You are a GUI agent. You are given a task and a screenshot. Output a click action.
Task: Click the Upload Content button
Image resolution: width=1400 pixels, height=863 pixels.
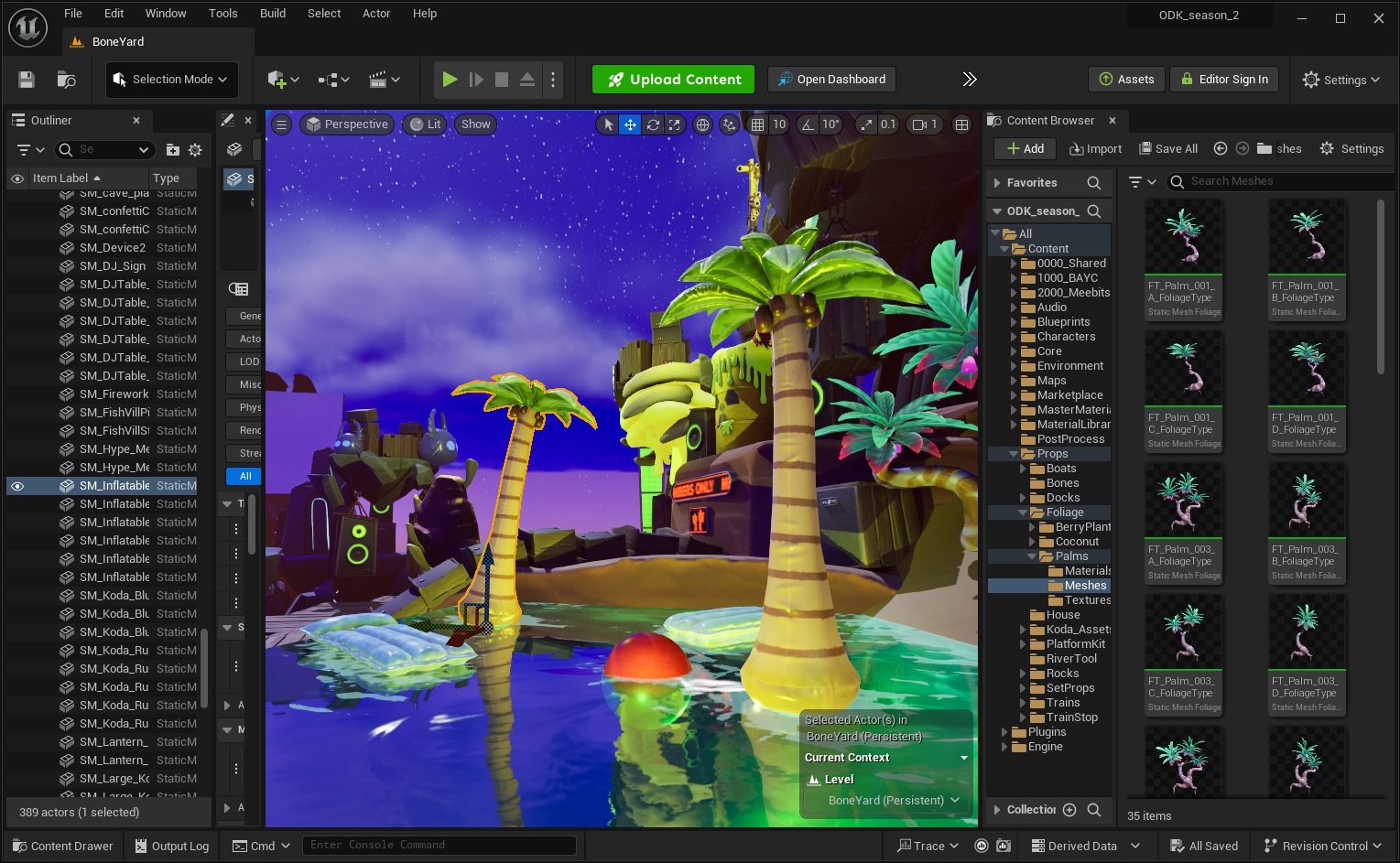pos(673,80)
